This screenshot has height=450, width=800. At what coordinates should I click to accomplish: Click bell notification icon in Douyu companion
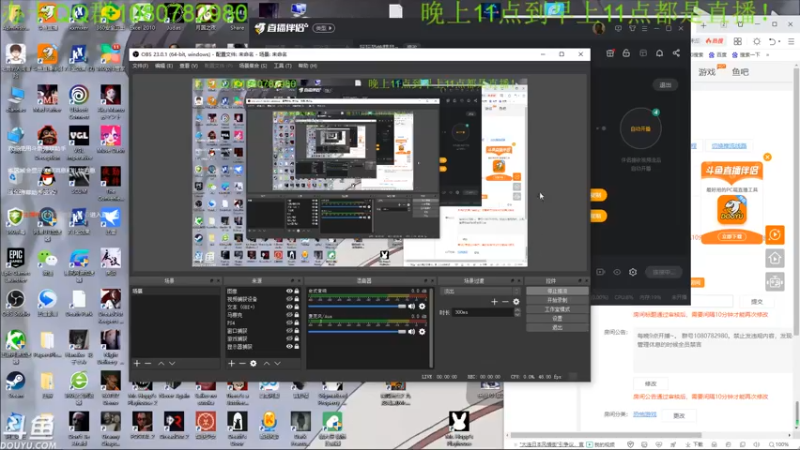click(x=659, y=53)
